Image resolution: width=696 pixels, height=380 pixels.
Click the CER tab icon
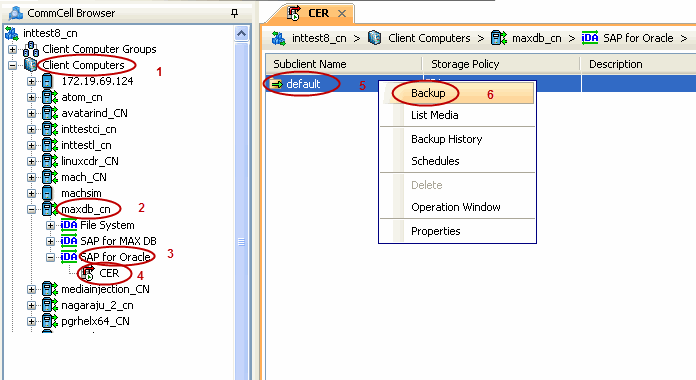click(293, 13)
